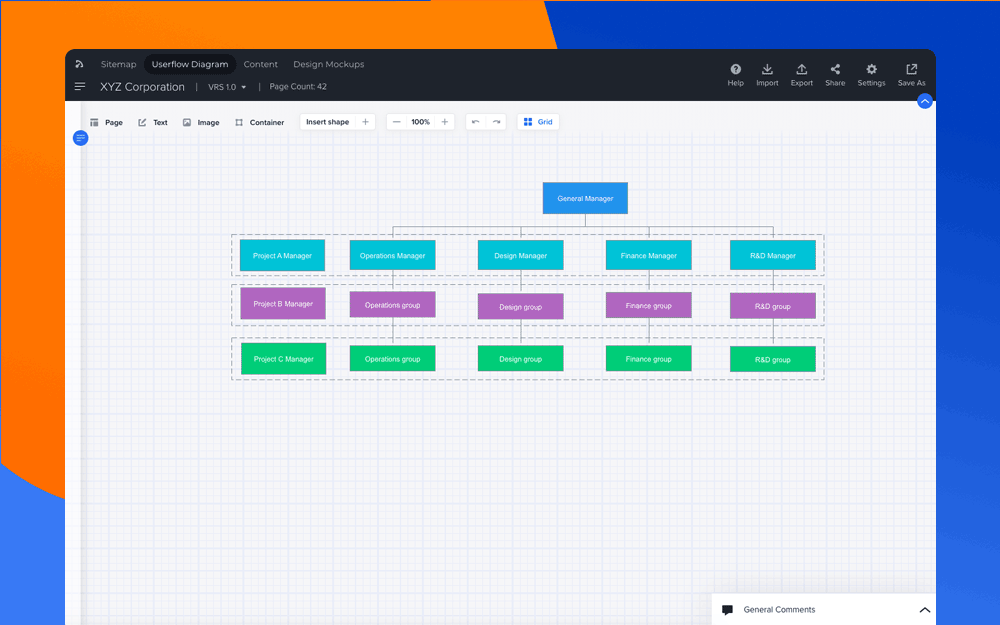Open the VRS 1.0 version dropdown

pyautogui.click(x=227, y=87)
